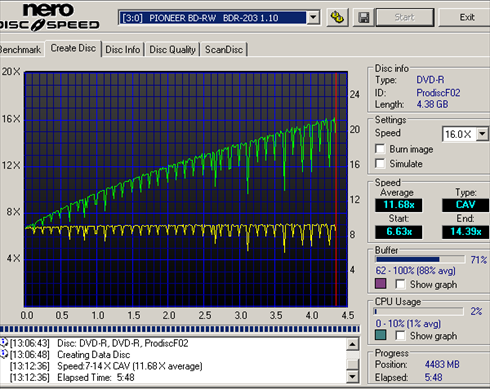Click the CPU Usage progress bar

[x=419, y=311]
